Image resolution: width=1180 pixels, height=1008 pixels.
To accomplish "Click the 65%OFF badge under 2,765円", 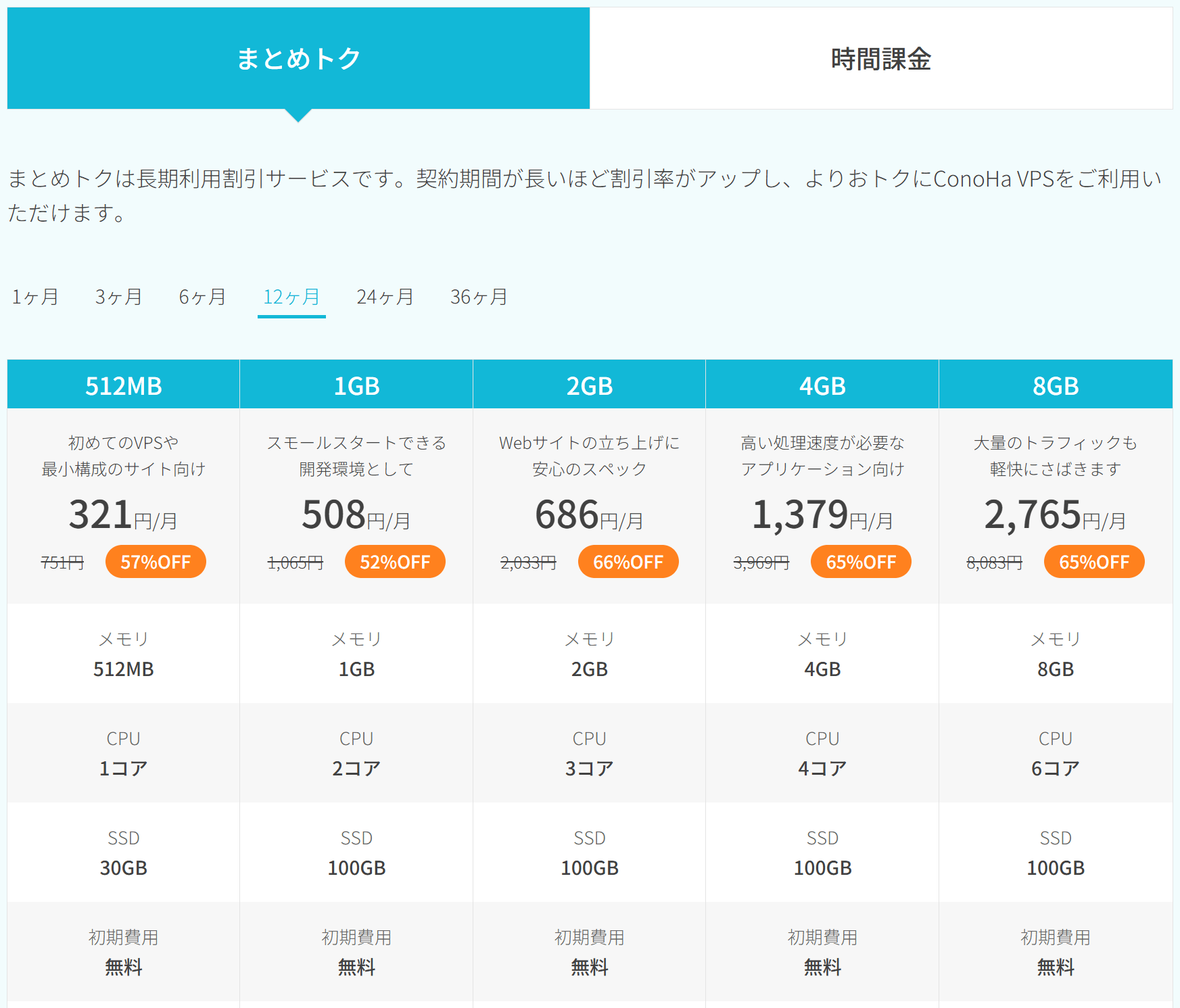I will tap(1094, 562).
